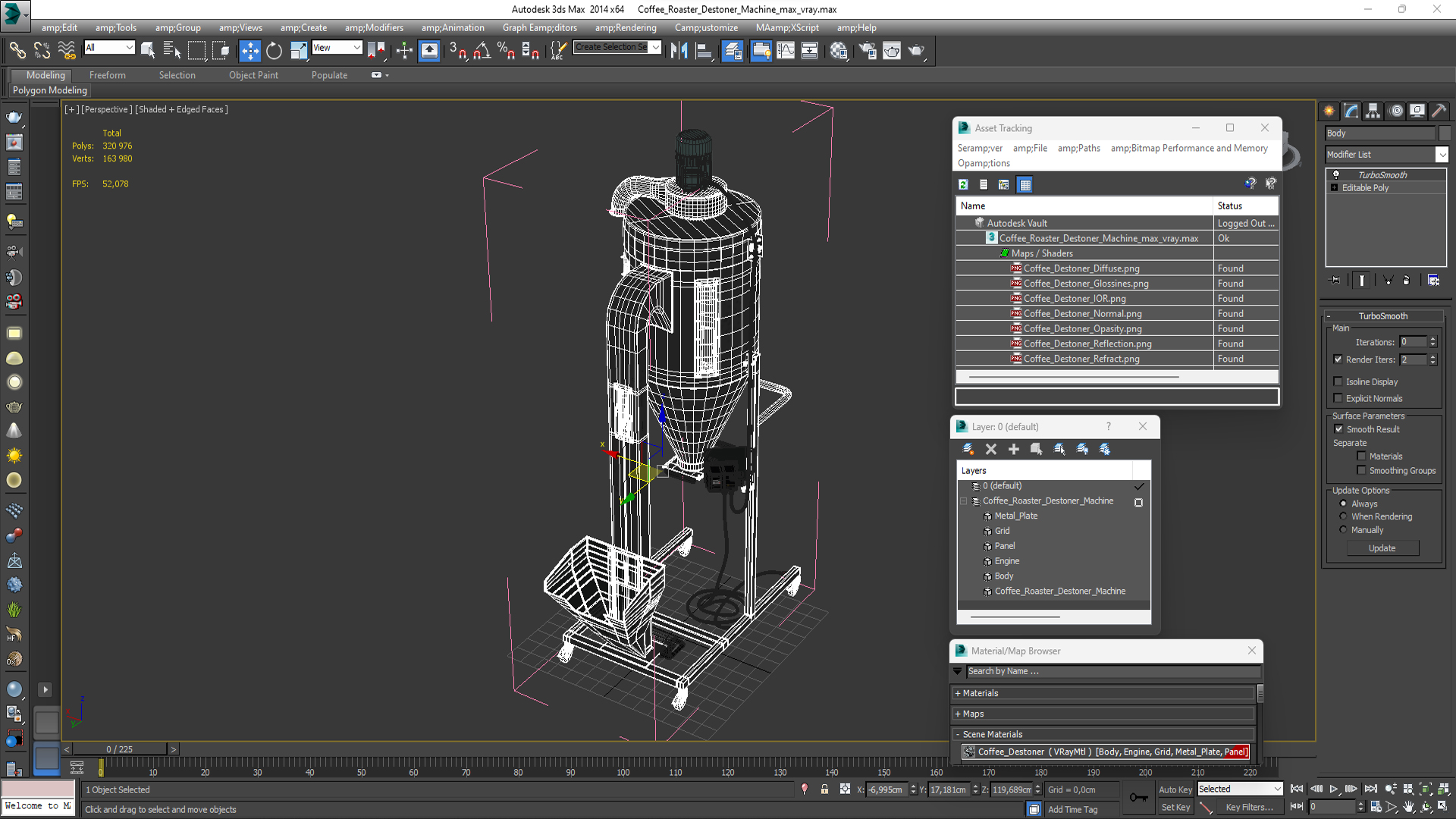Click the Play Animation button
This screenshot has height=819, width=1456.
click(x=1333, y=789)
